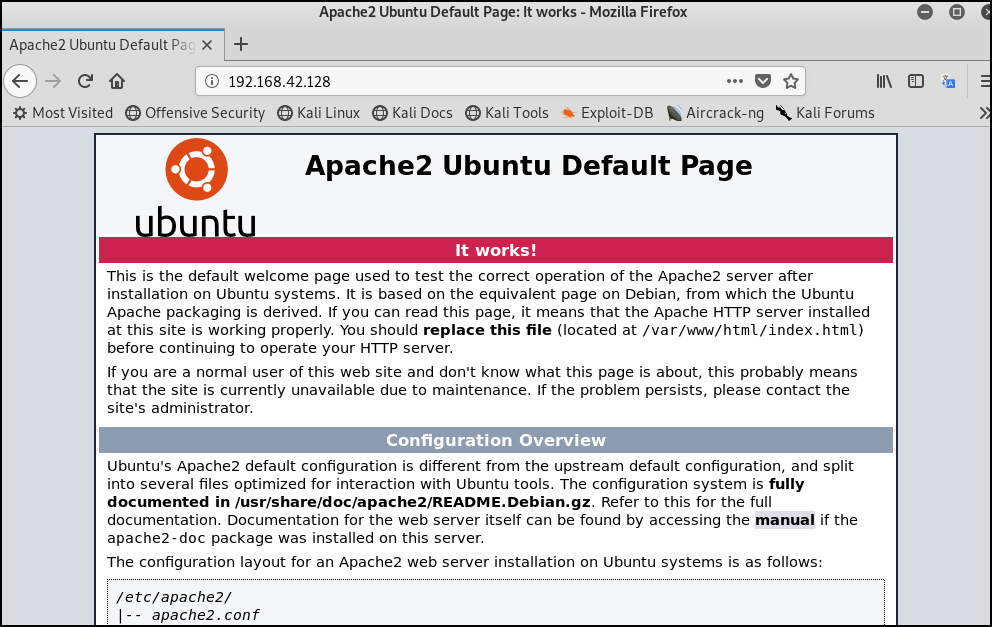The height and width of the screenshot is (627, 992).
Task: Go forward to the next page
Action: click(53, 82)
